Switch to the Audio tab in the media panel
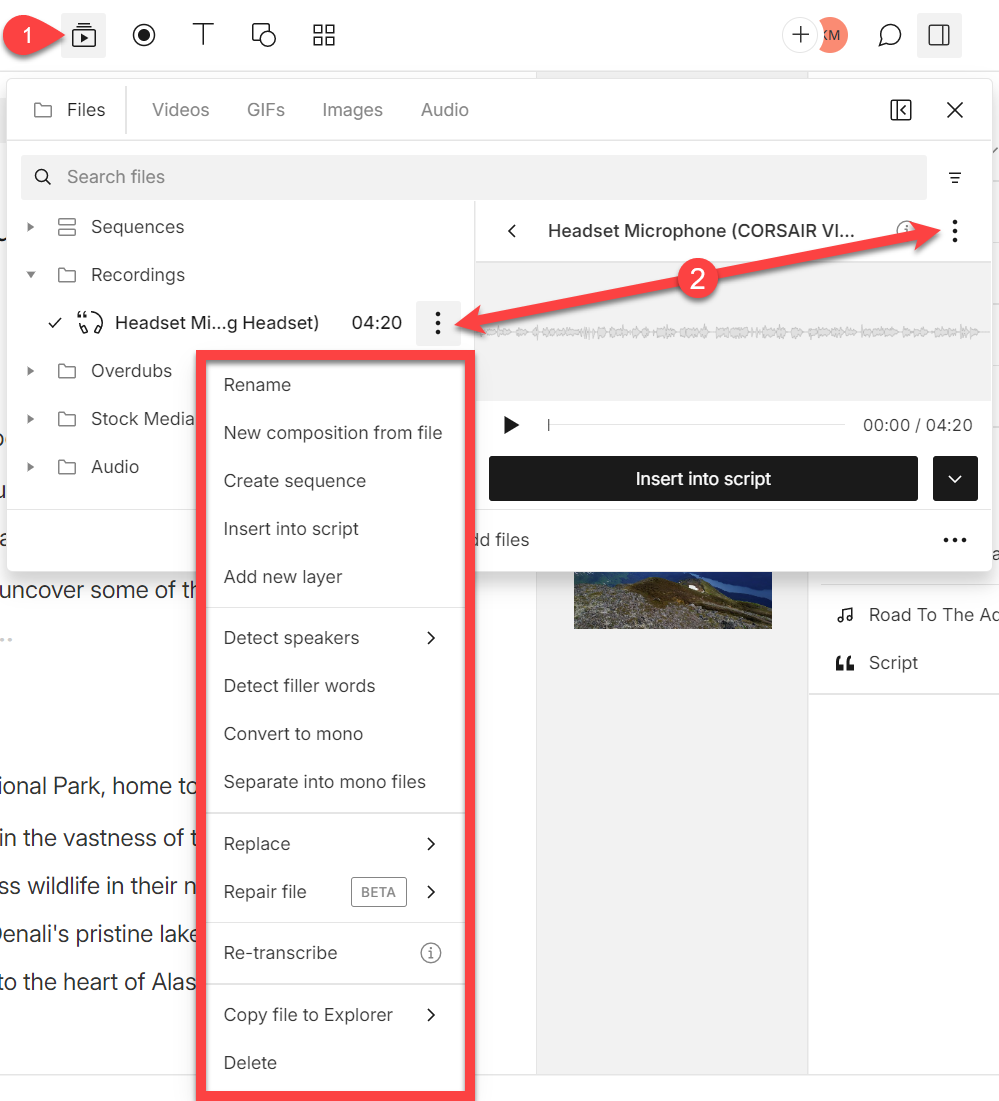 pos(444,110)
